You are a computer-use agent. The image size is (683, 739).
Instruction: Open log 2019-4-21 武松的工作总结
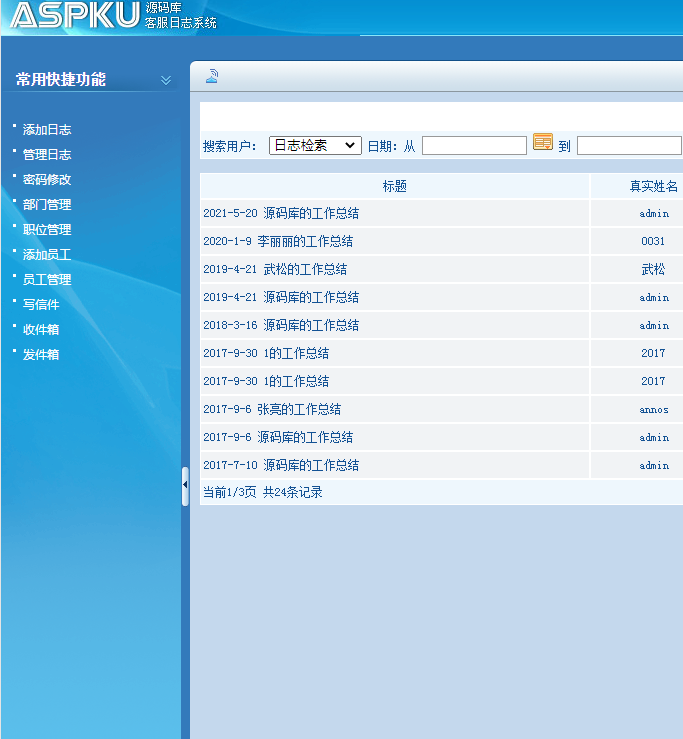coord(275,269)
